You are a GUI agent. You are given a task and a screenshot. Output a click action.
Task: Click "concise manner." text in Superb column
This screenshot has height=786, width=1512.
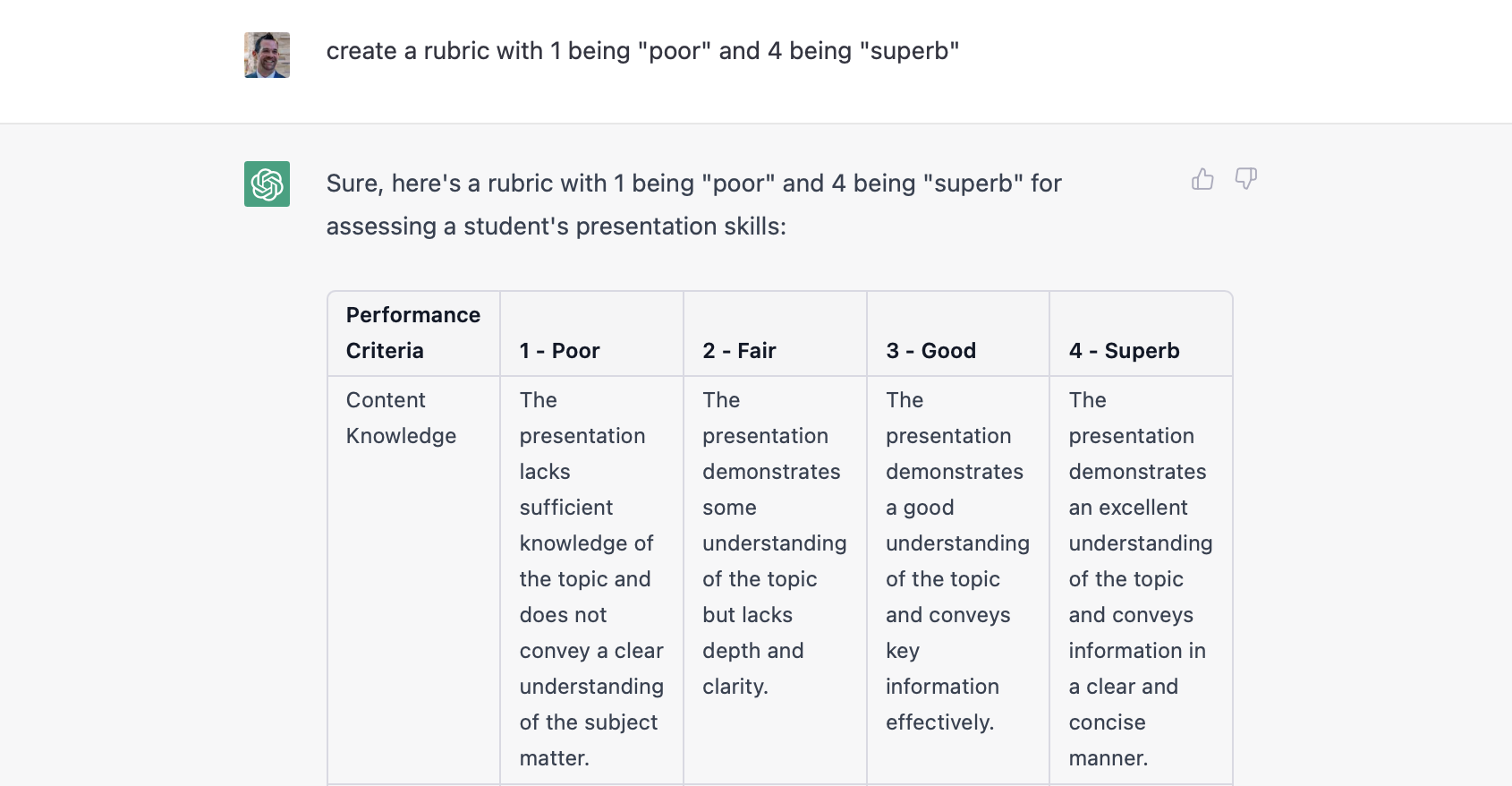[x=1108, y=740]
